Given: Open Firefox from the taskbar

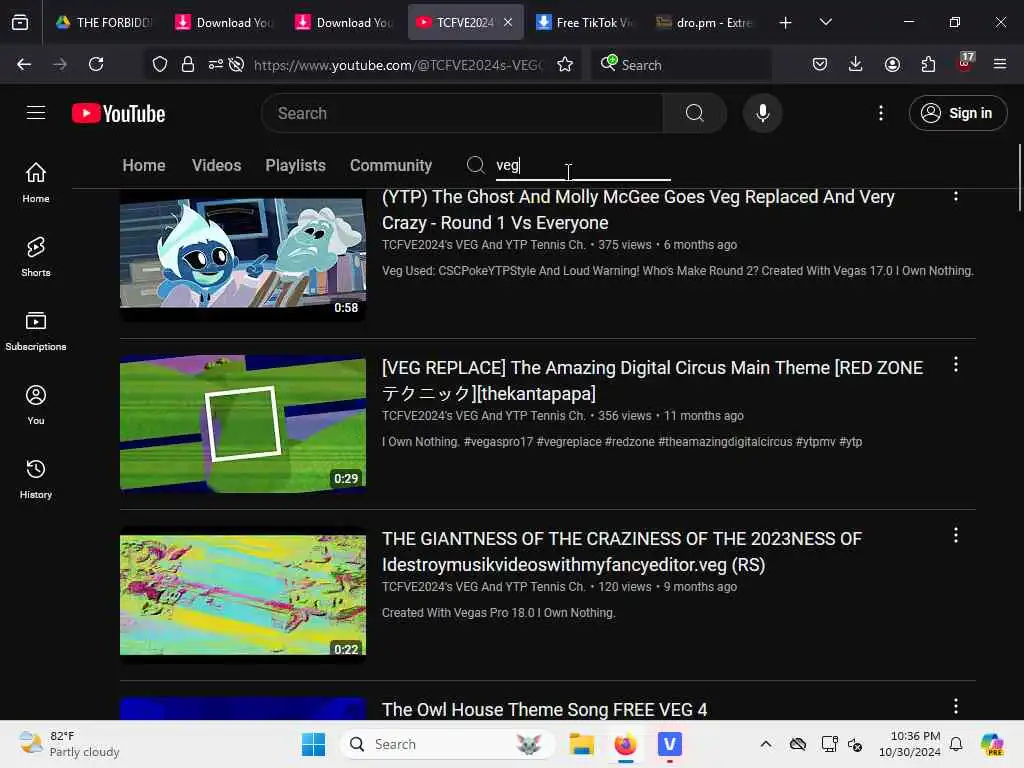Looking at the screenshot, I should 625,744.
